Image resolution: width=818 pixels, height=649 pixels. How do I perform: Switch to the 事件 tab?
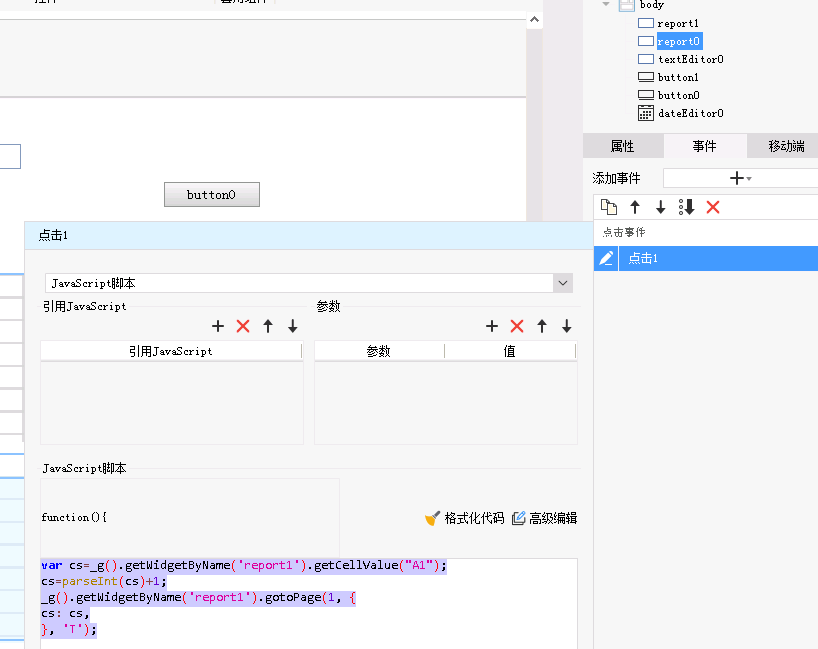point(704,146)
